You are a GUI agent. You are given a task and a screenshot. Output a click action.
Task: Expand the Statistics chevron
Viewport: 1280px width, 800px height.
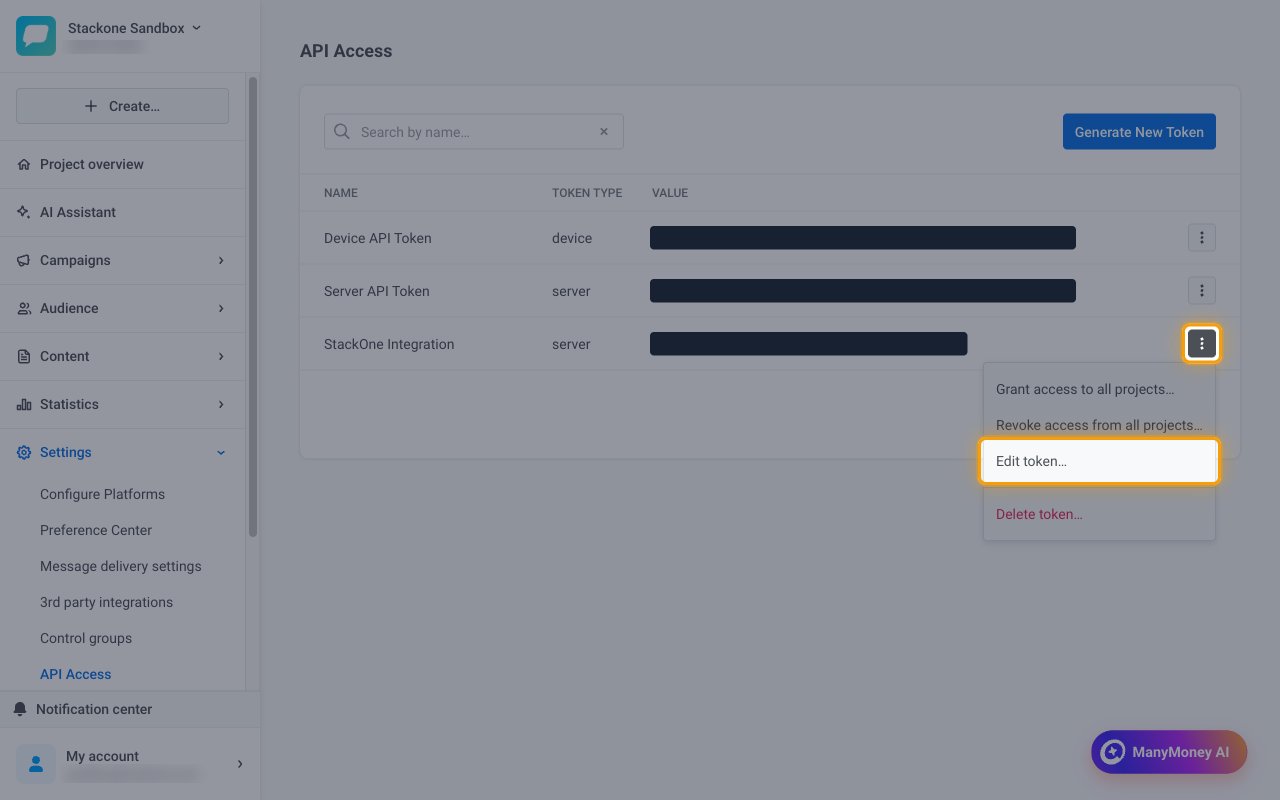coord(221,404)
